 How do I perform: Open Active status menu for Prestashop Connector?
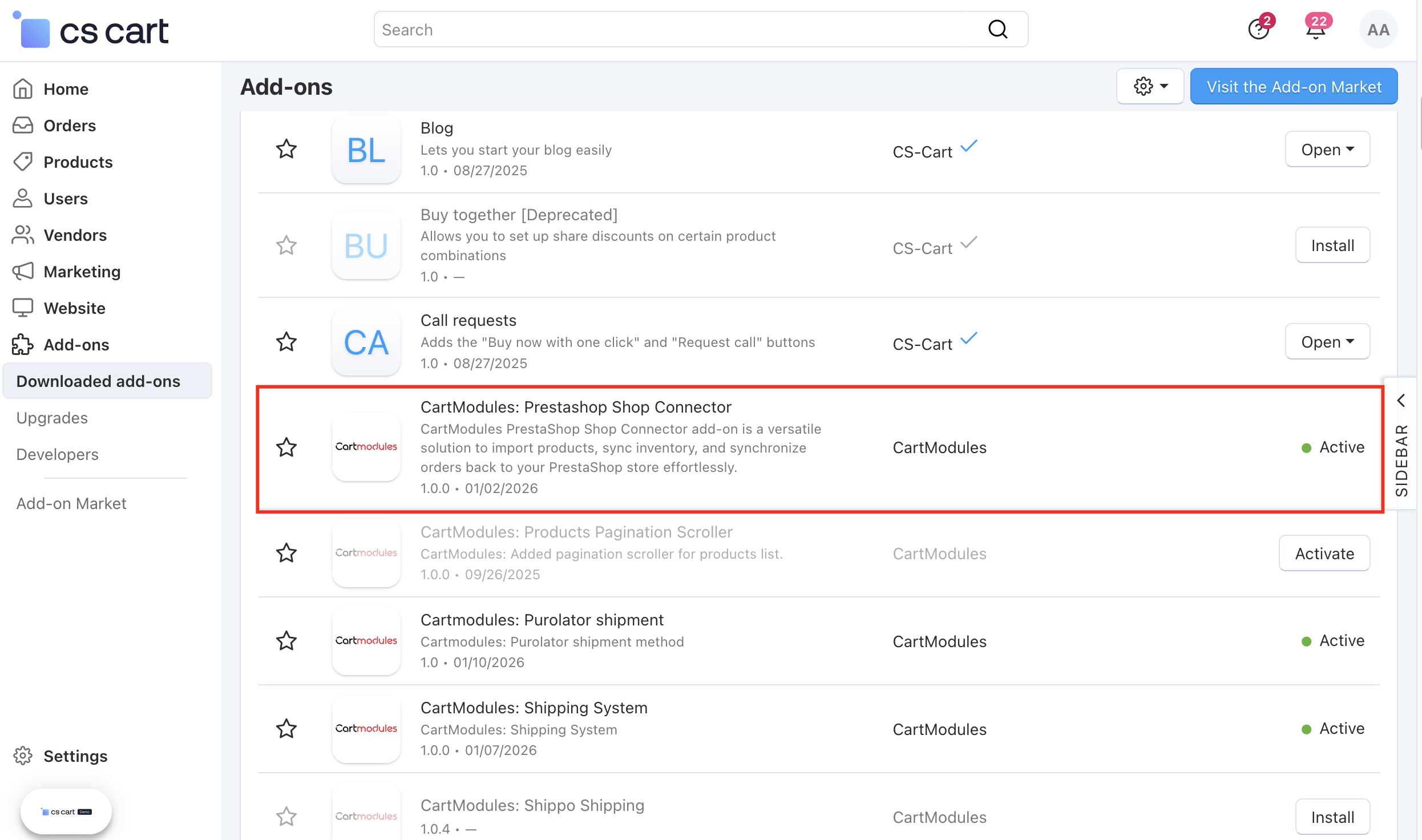pos(1333,447)
